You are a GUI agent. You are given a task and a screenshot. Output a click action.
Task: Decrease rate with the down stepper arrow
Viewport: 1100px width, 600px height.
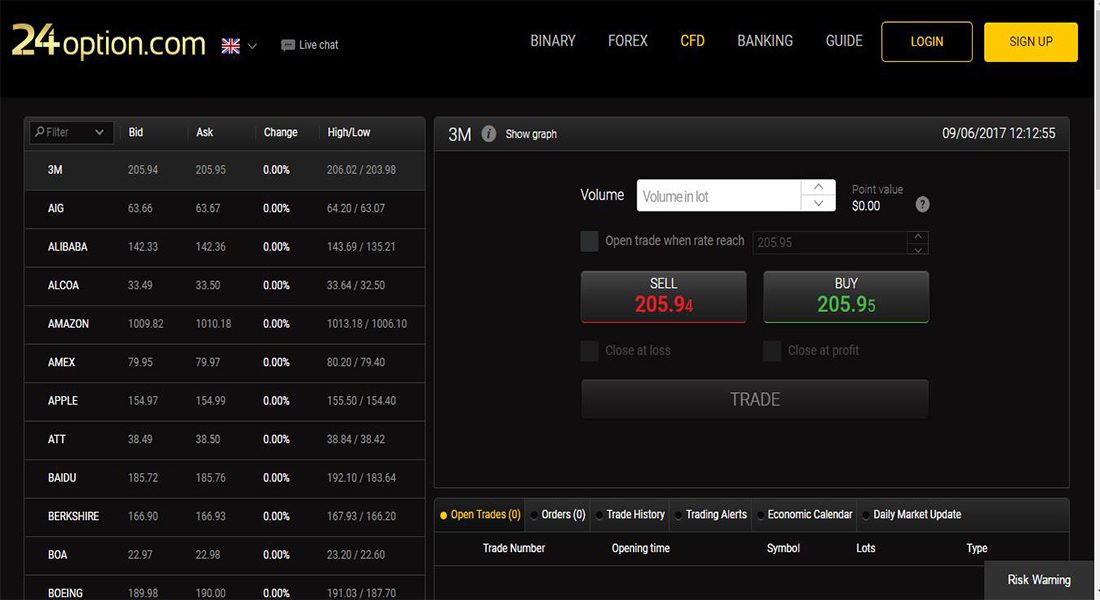[x=918, y=249]
